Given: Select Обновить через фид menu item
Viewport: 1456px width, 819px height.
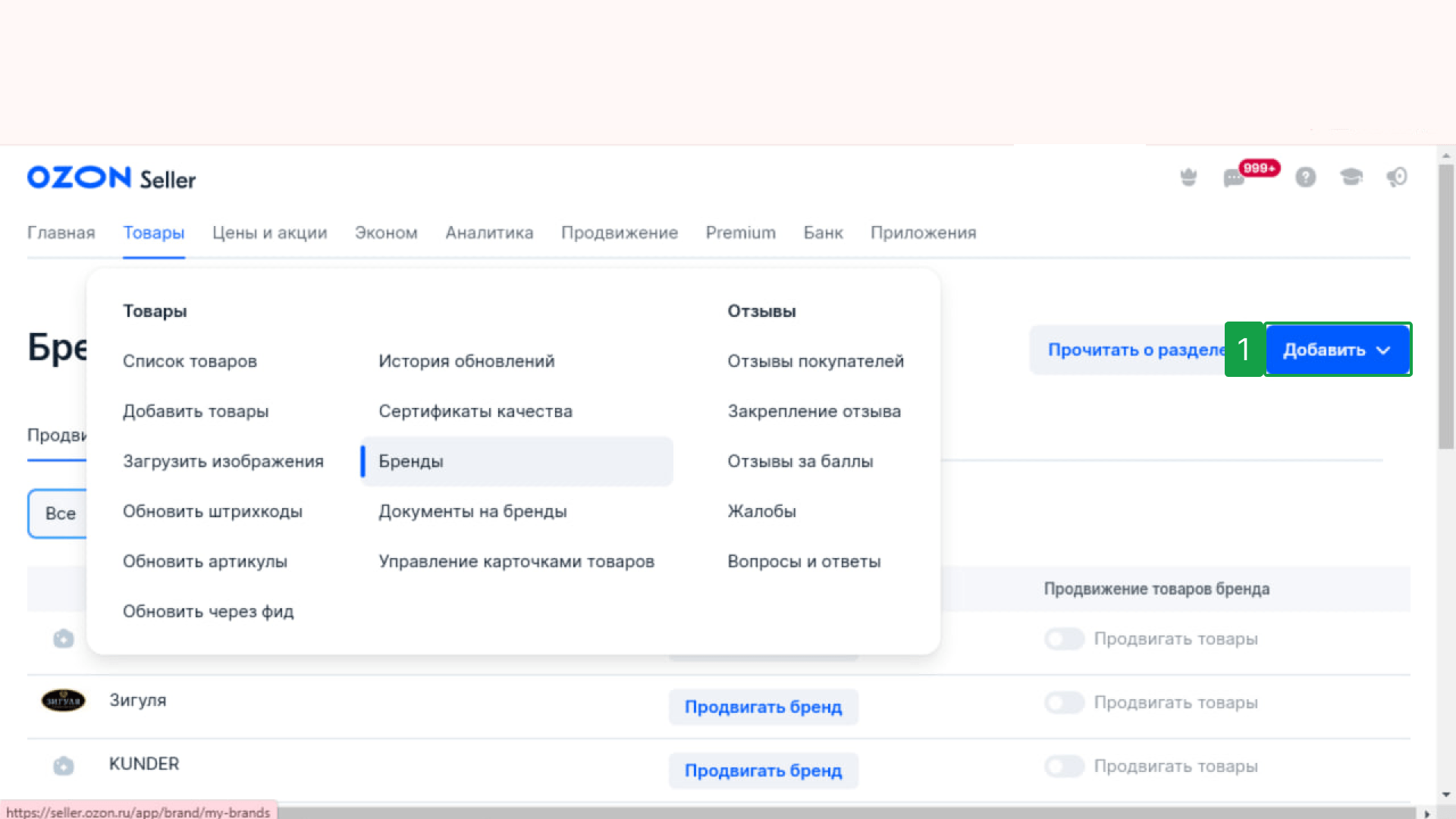Looking at the screenshot, I should (208, 611).
